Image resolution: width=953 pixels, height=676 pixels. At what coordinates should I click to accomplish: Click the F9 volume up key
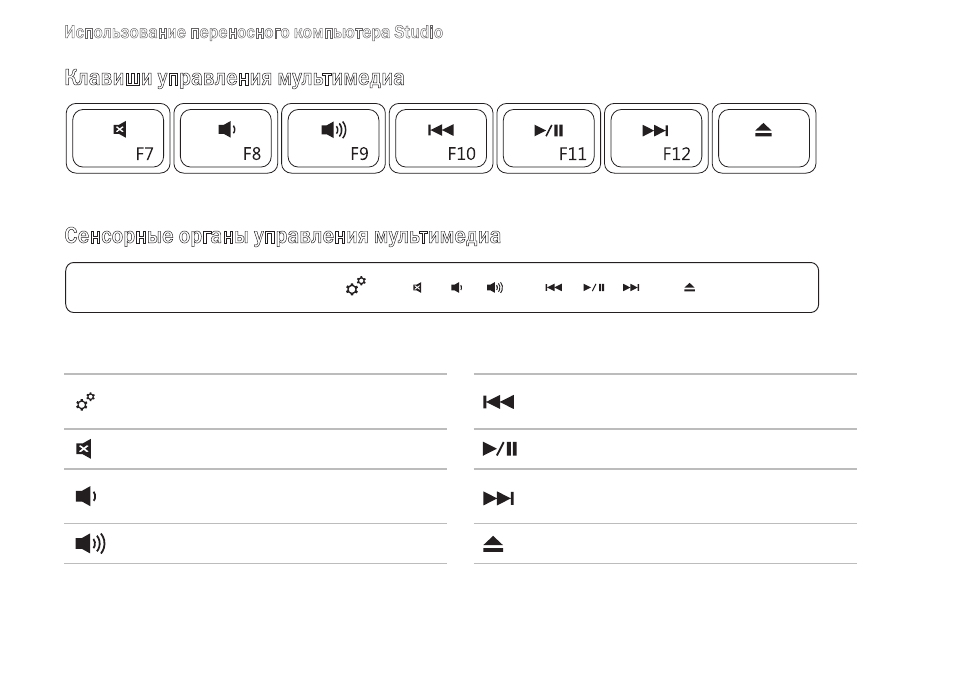point(333,139)
